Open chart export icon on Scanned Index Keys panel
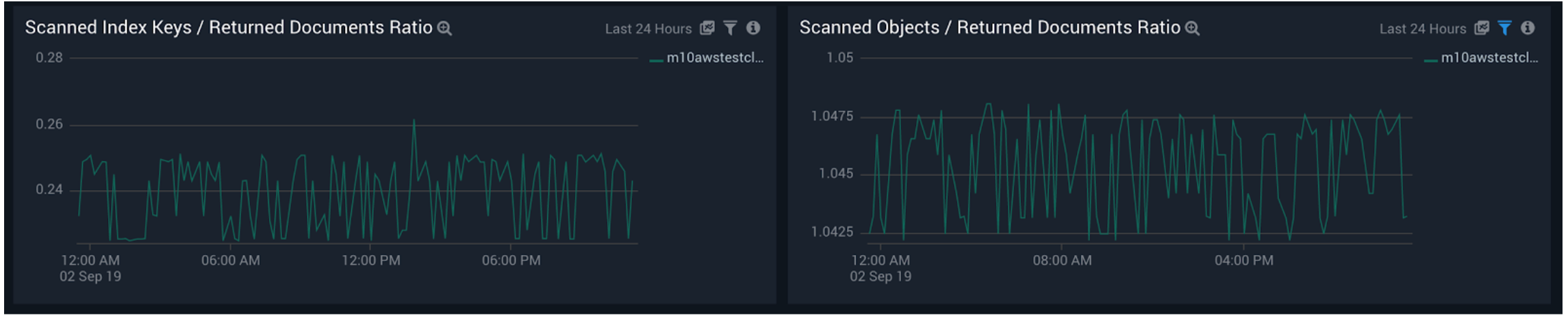Screen dimensions: 1568x320 point(708,28)
